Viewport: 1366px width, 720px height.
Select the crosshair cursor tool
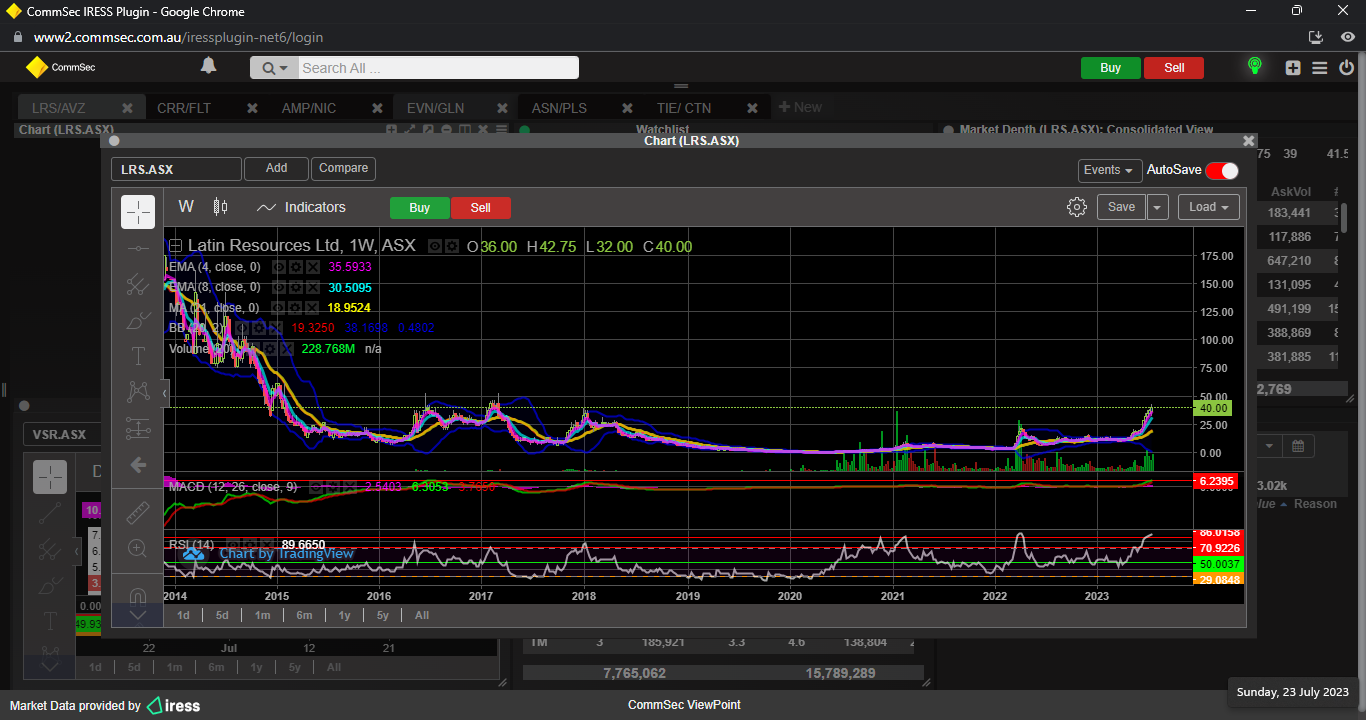tap(138, 212)
